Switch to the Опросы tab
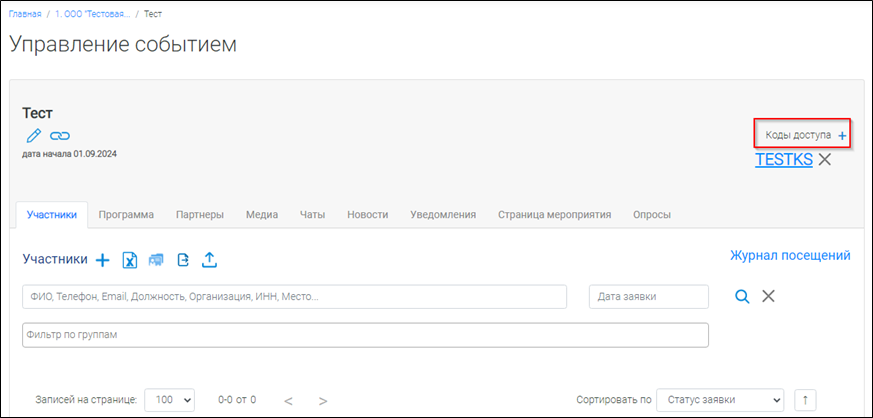This screenshot has width=873, height=418. point(652,214)
